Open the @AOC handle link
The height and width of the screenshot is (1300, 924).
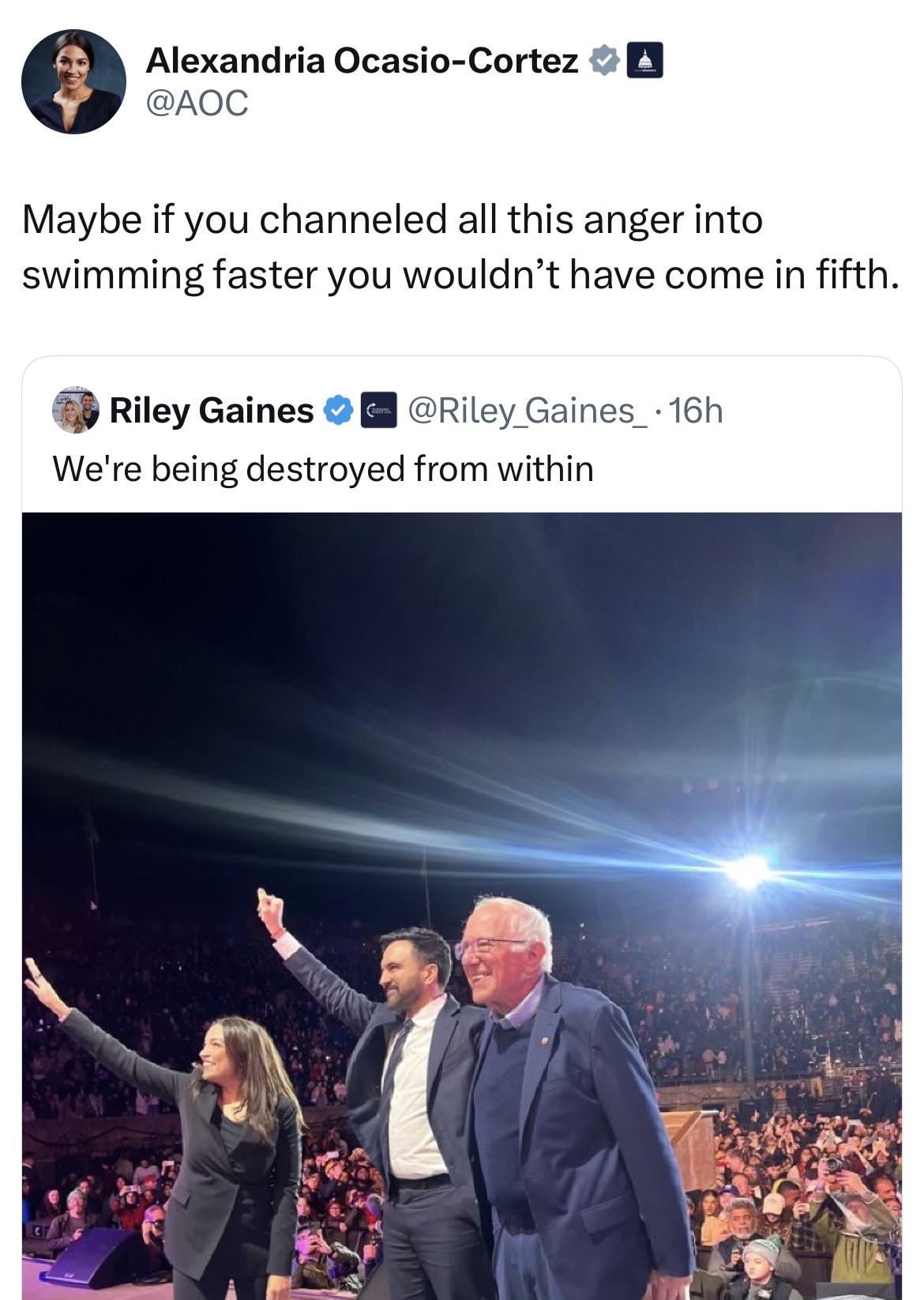coord(197,102)
